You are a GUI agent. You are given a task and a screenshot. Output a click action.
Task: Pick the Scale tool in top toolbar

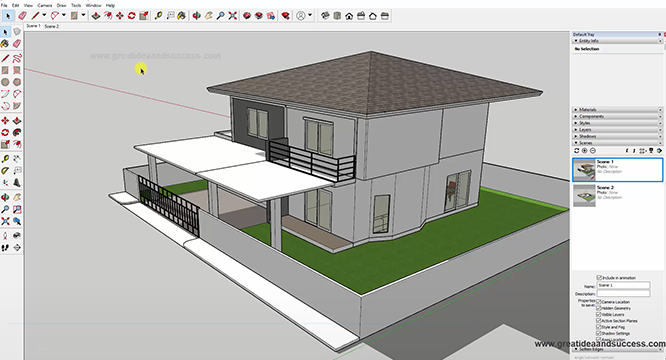[x=144, y=16]
